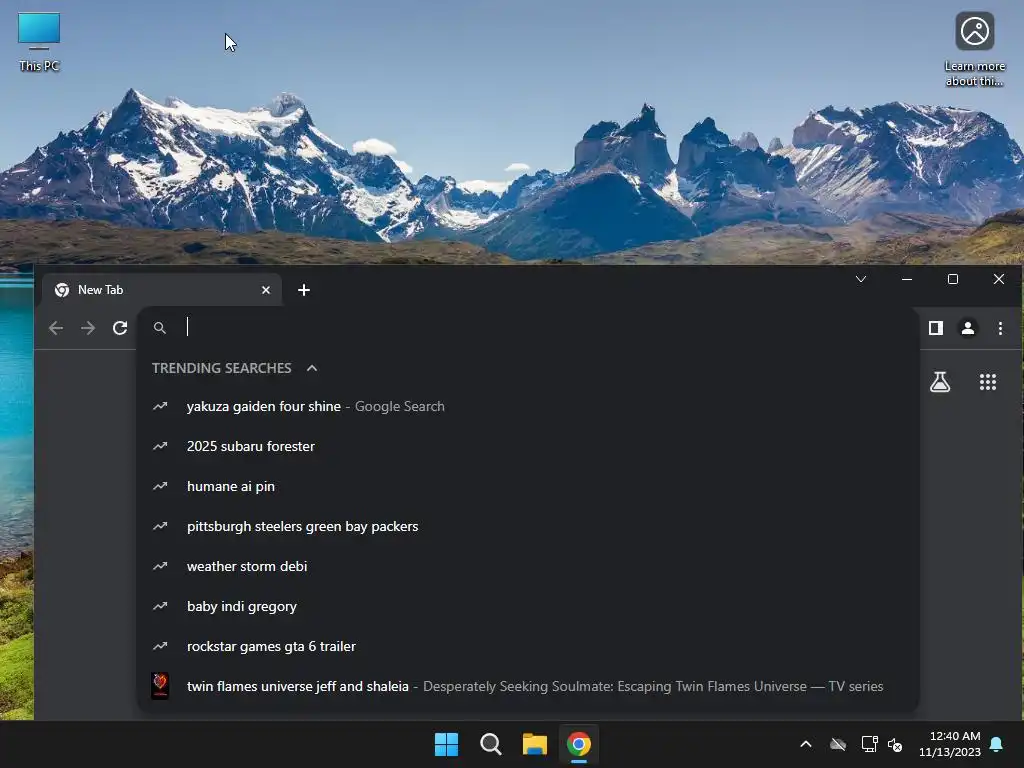Open the clock and date flyout
The image size is (1024, 768).
pos(950,744)
